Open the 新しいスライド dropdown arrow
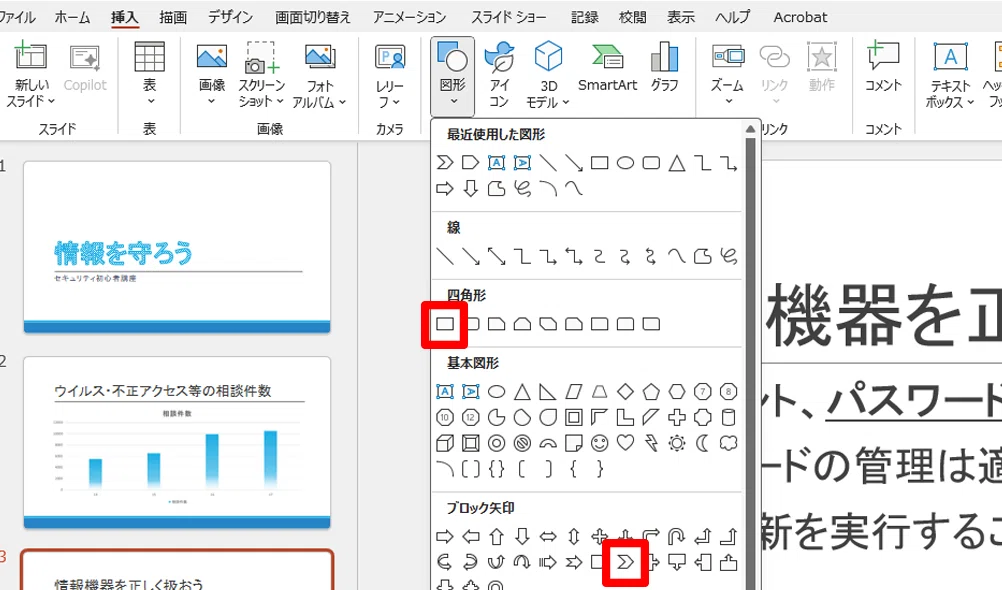Viewport: 1002px width, 590px height. pos(52,101)
